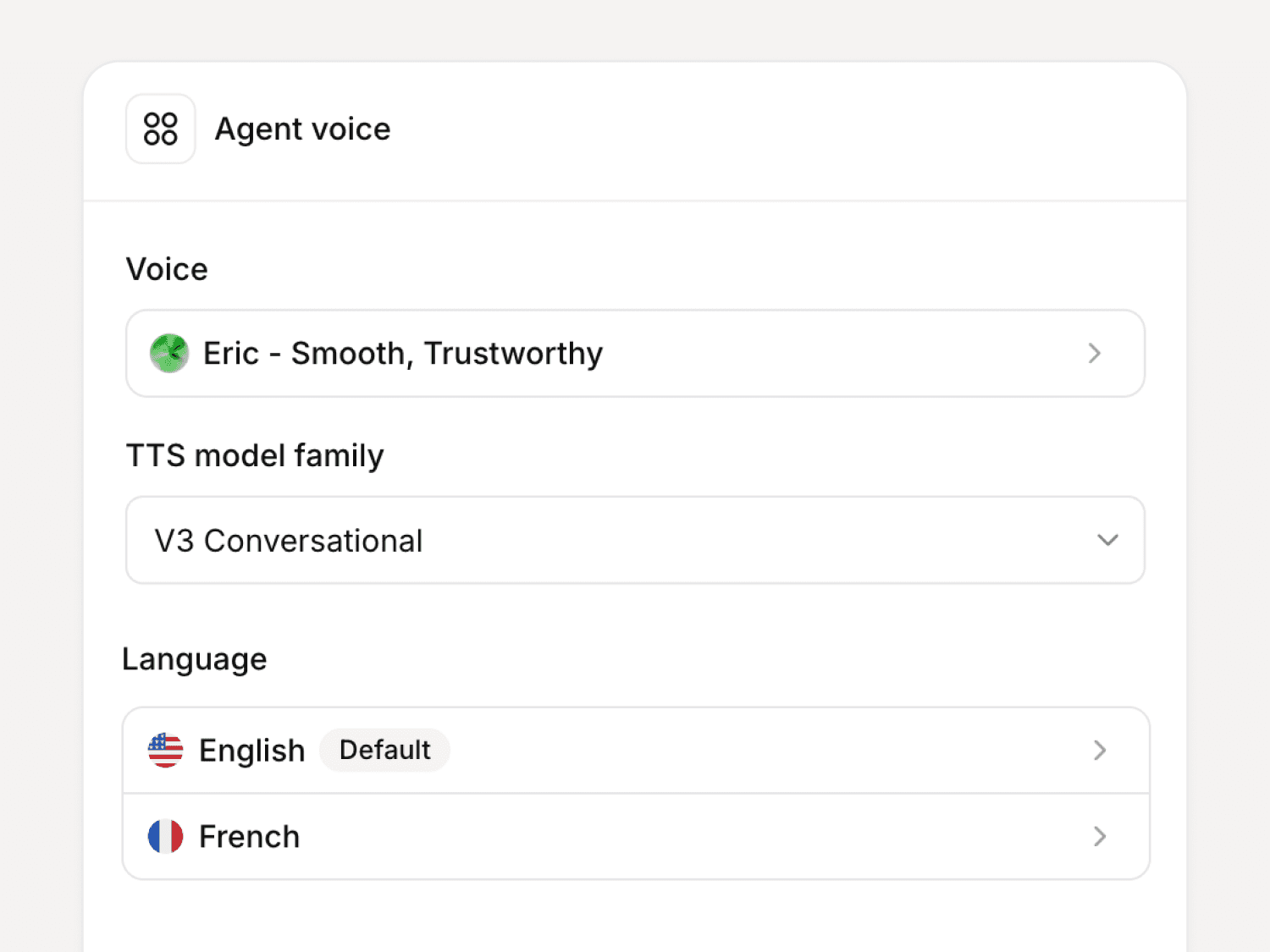Screen dimensions: 1270x952
Task: Select the Eric - Smooth, Trustworthy voice
Action: (x=403, y=353)
